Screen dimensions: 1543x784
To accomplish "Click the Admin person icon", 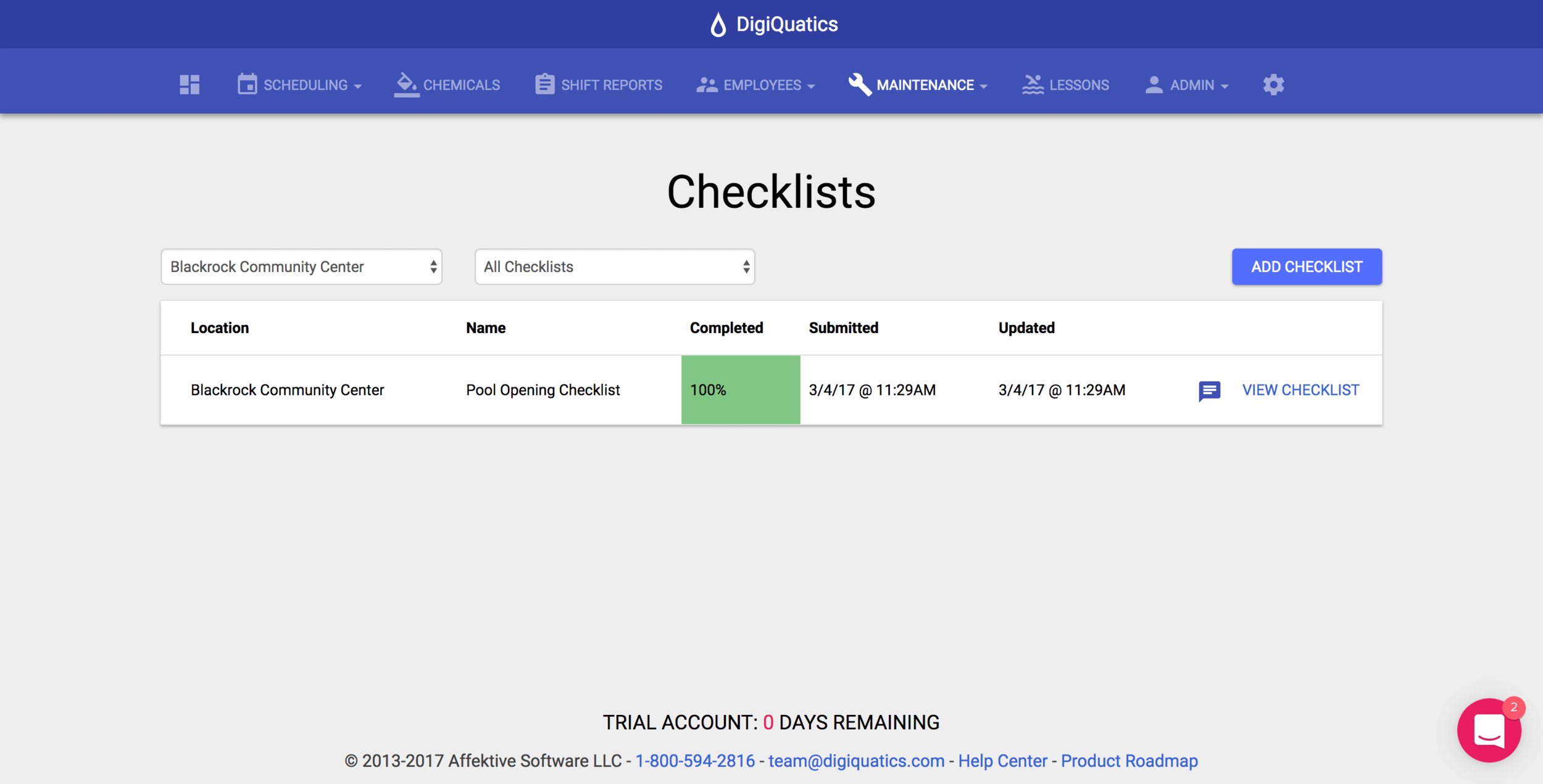I will [x=1154, y=85].
